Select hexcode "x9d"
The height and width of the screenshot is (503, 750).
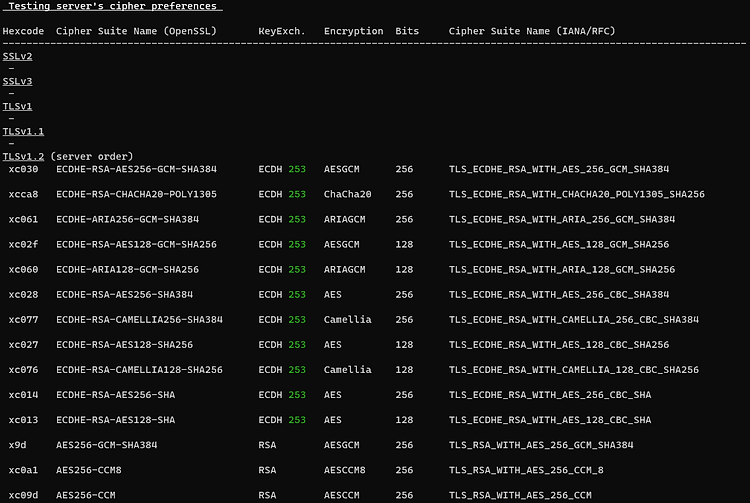point(18,445)
